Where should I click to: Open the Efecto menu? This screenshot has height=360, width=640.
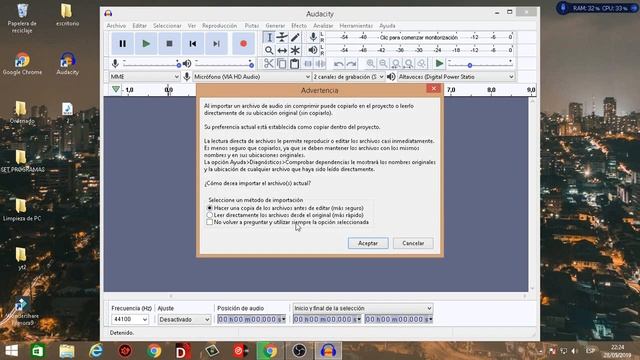tap(299, 26)
